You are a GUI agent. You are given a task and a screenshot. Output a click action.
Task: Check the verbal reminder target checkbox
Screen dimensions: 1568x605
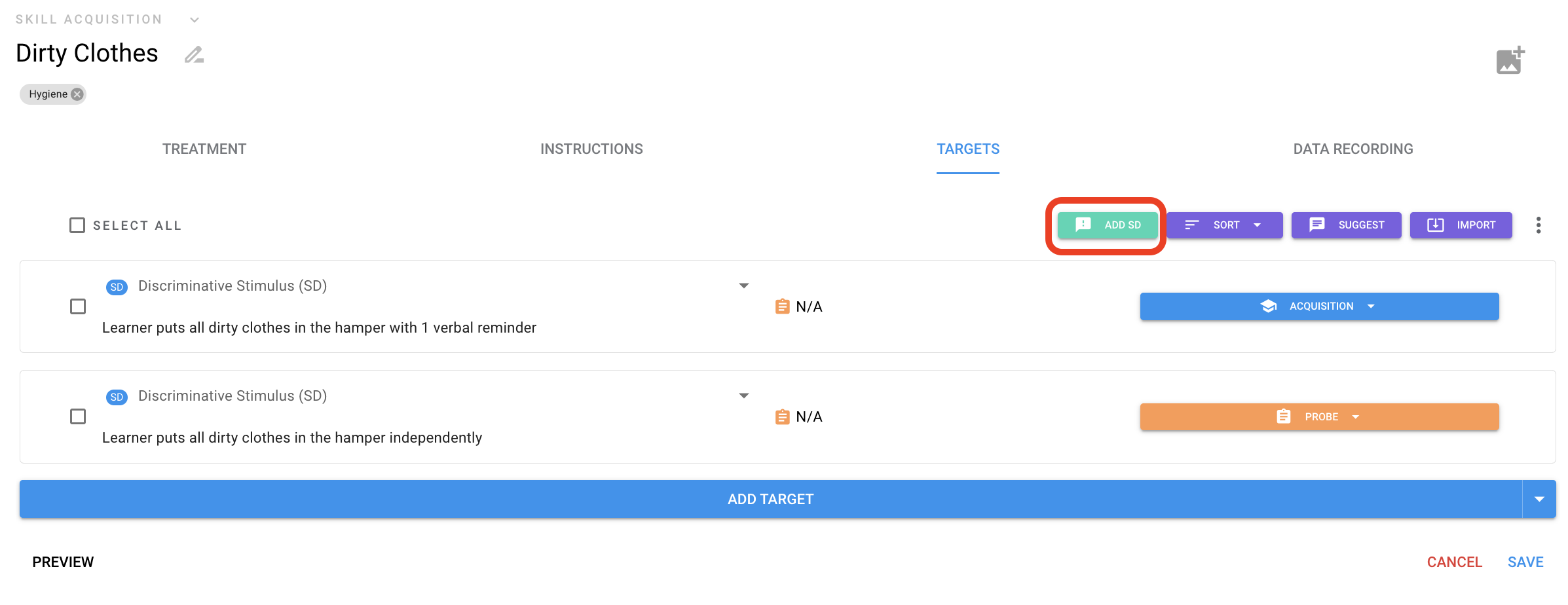[78, 306]
